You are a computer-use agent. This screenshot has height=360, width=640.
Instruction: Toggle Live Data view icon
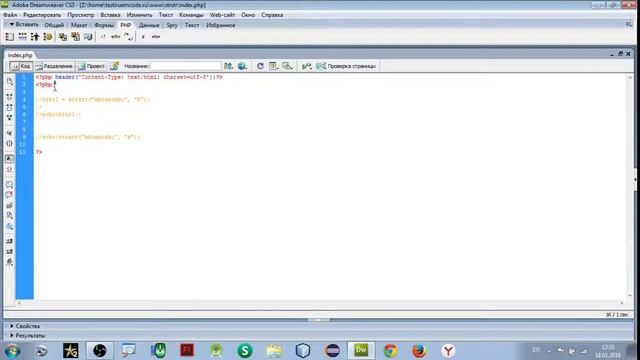pyautogui.click(x=115, y=66)
